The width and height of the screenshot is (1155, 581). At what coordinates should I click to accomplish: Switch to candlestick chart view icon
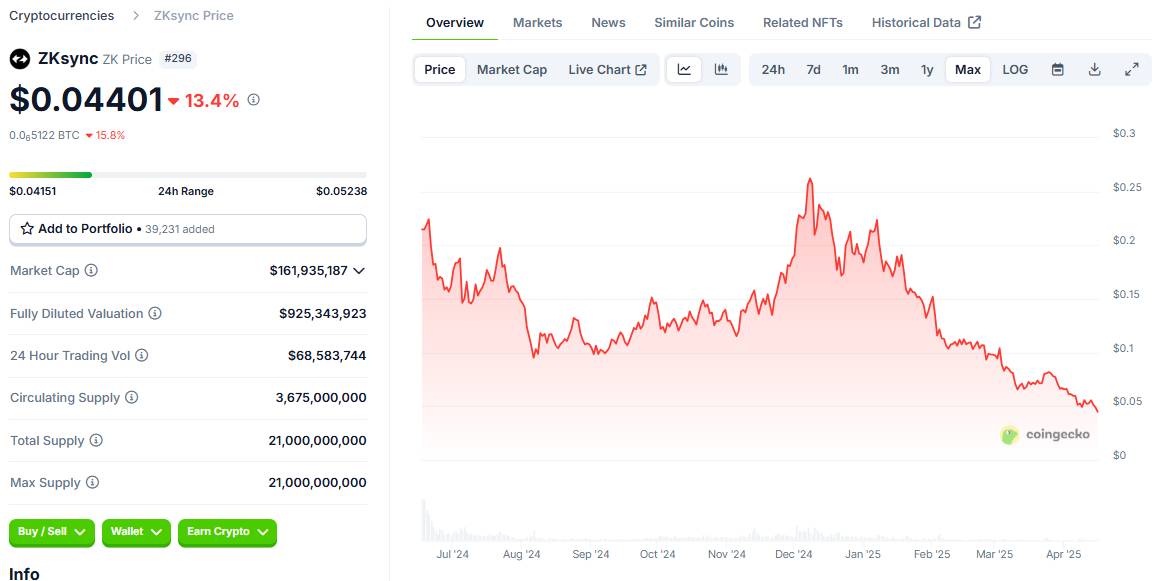click(x=721, y=69)
